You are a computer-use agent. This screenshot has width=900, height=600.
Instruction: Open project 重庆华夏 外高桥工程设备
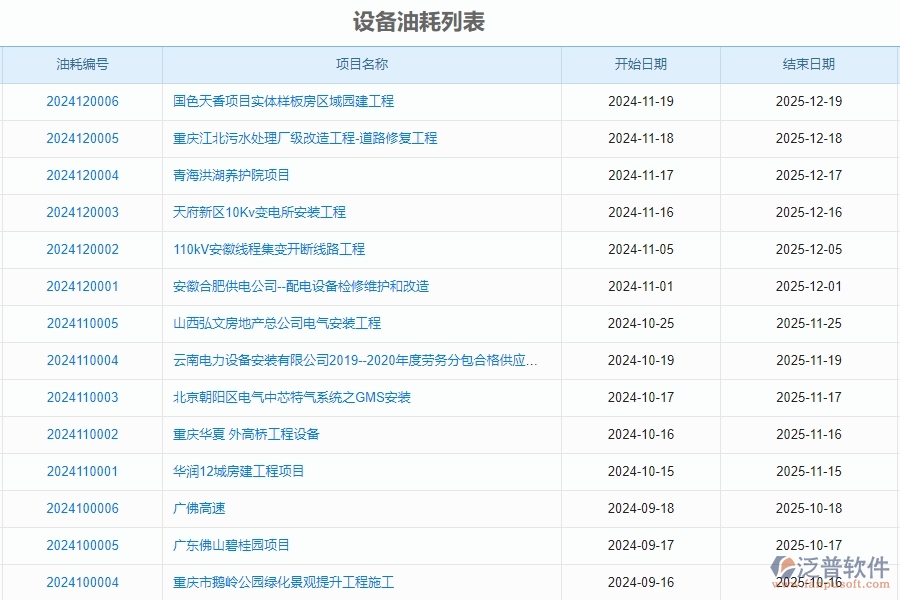coord(248,434)
